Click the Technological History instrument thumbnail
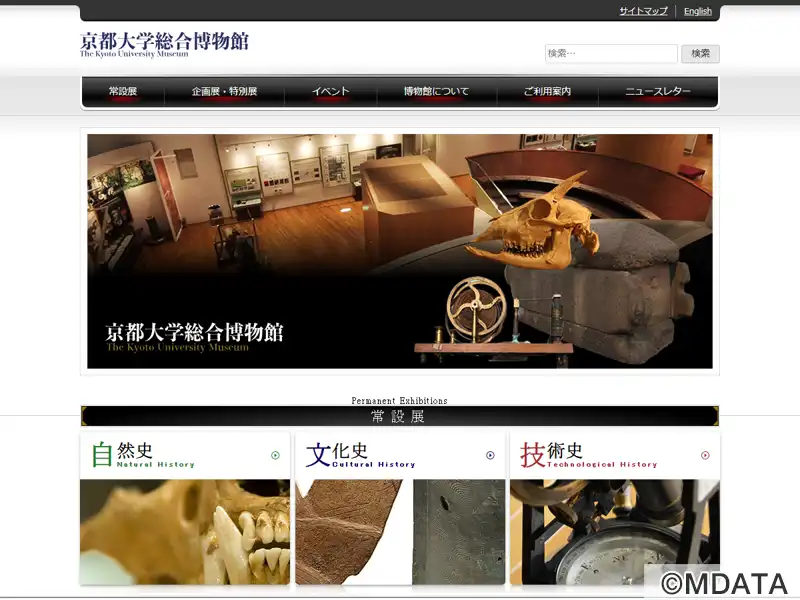 tap(615, 532)
